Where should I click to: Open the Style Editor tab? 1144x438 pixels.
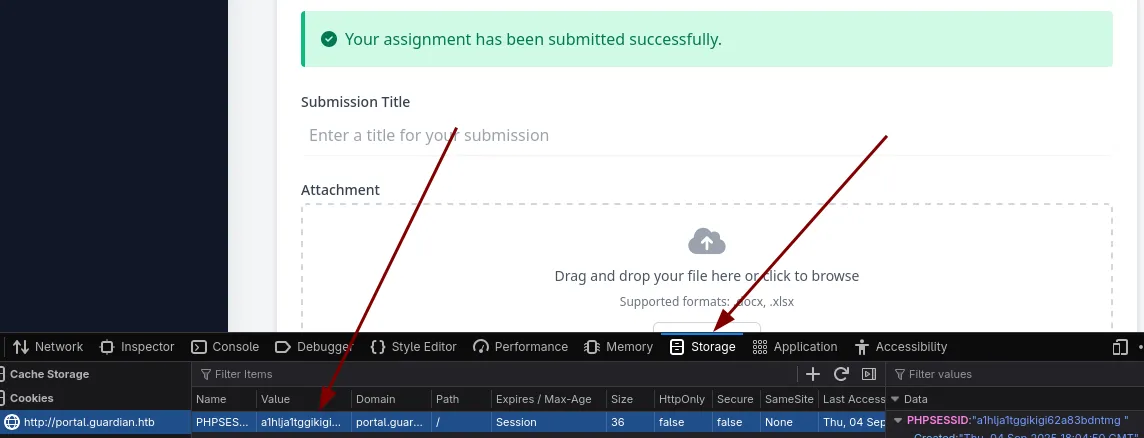pyautogui.click(x=413, y=347)
